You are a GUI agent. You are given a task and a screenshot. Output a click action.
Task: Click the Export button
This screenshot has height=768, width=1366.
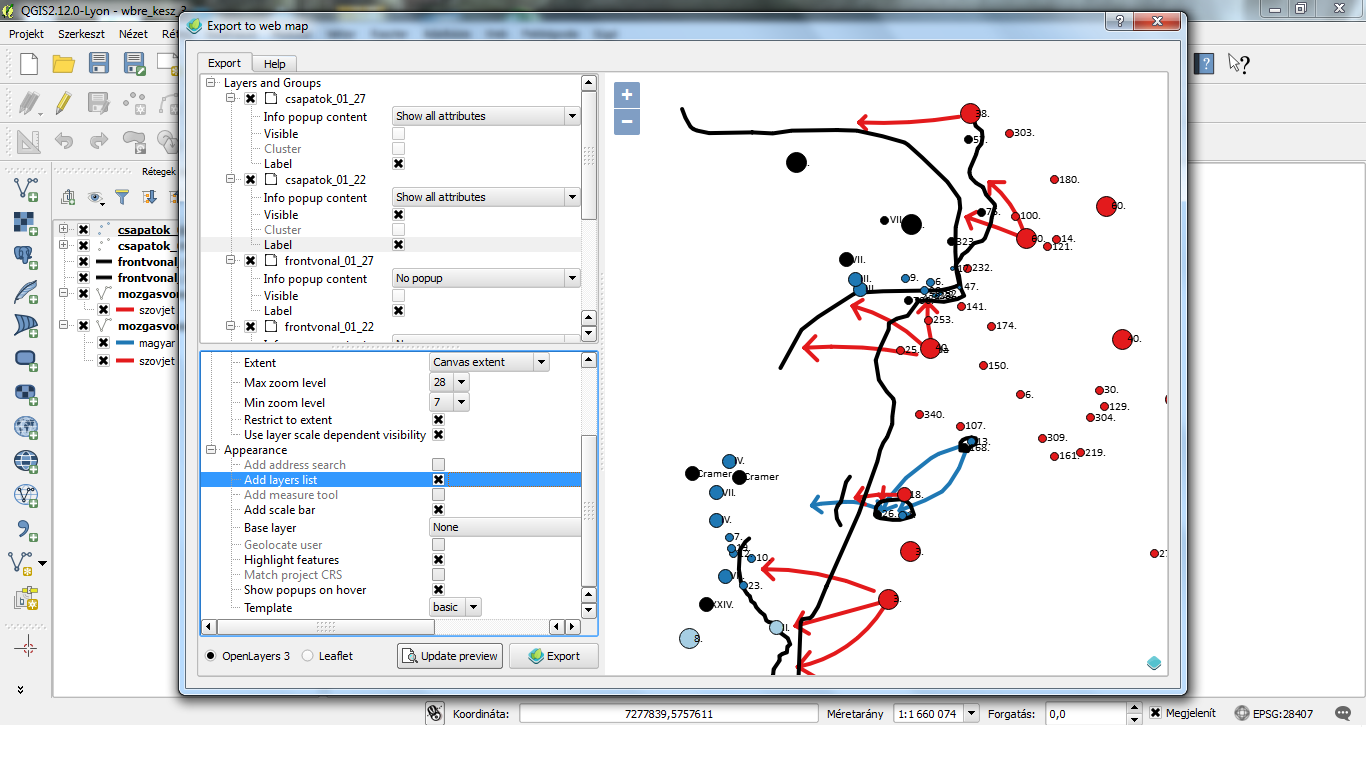(x=553, y=656)
